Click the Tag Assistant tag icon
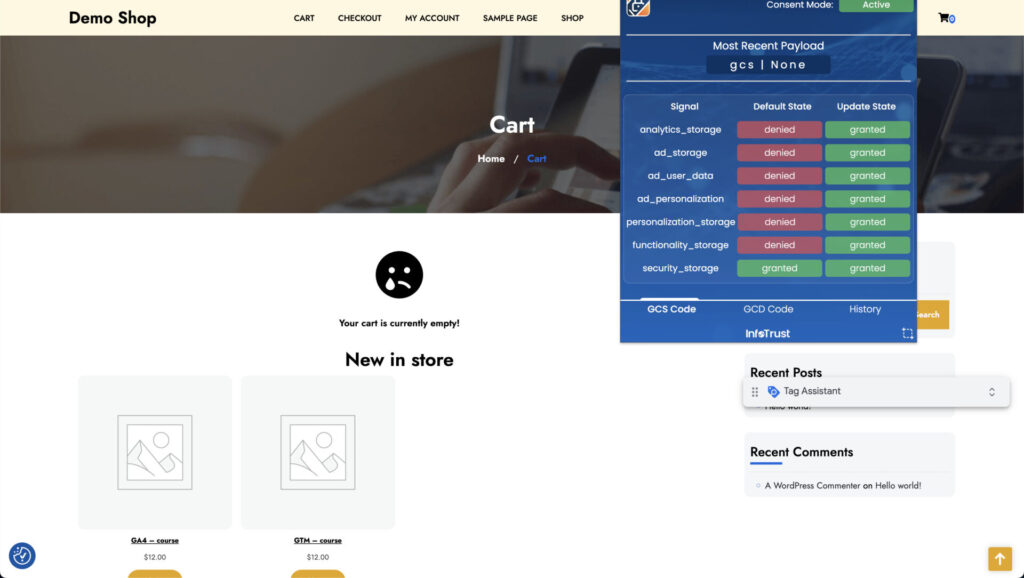1024x578 pixels. pos(773,392)
